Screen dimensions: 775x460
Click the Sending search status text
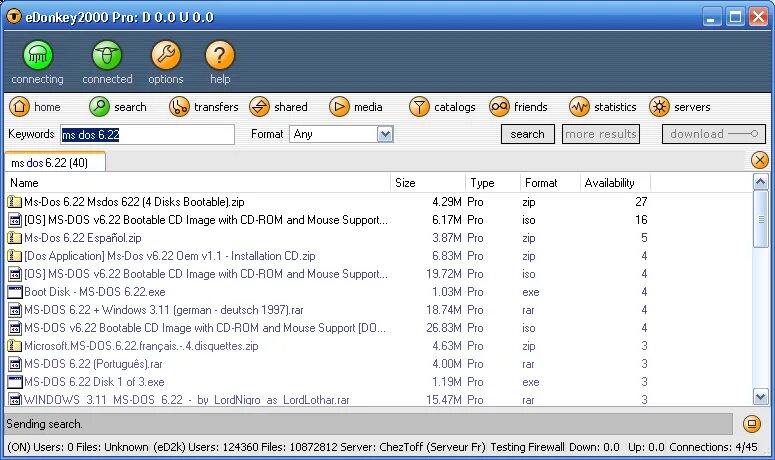(x=44, y=424)
